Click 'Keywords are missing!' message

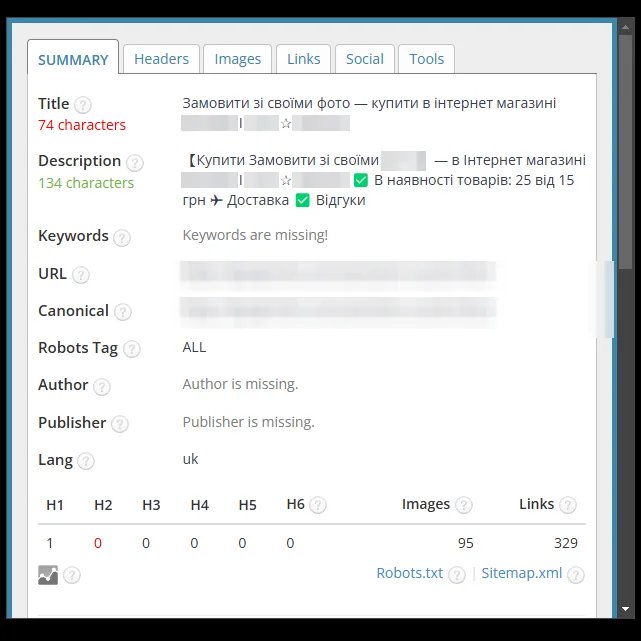[255, 235]
